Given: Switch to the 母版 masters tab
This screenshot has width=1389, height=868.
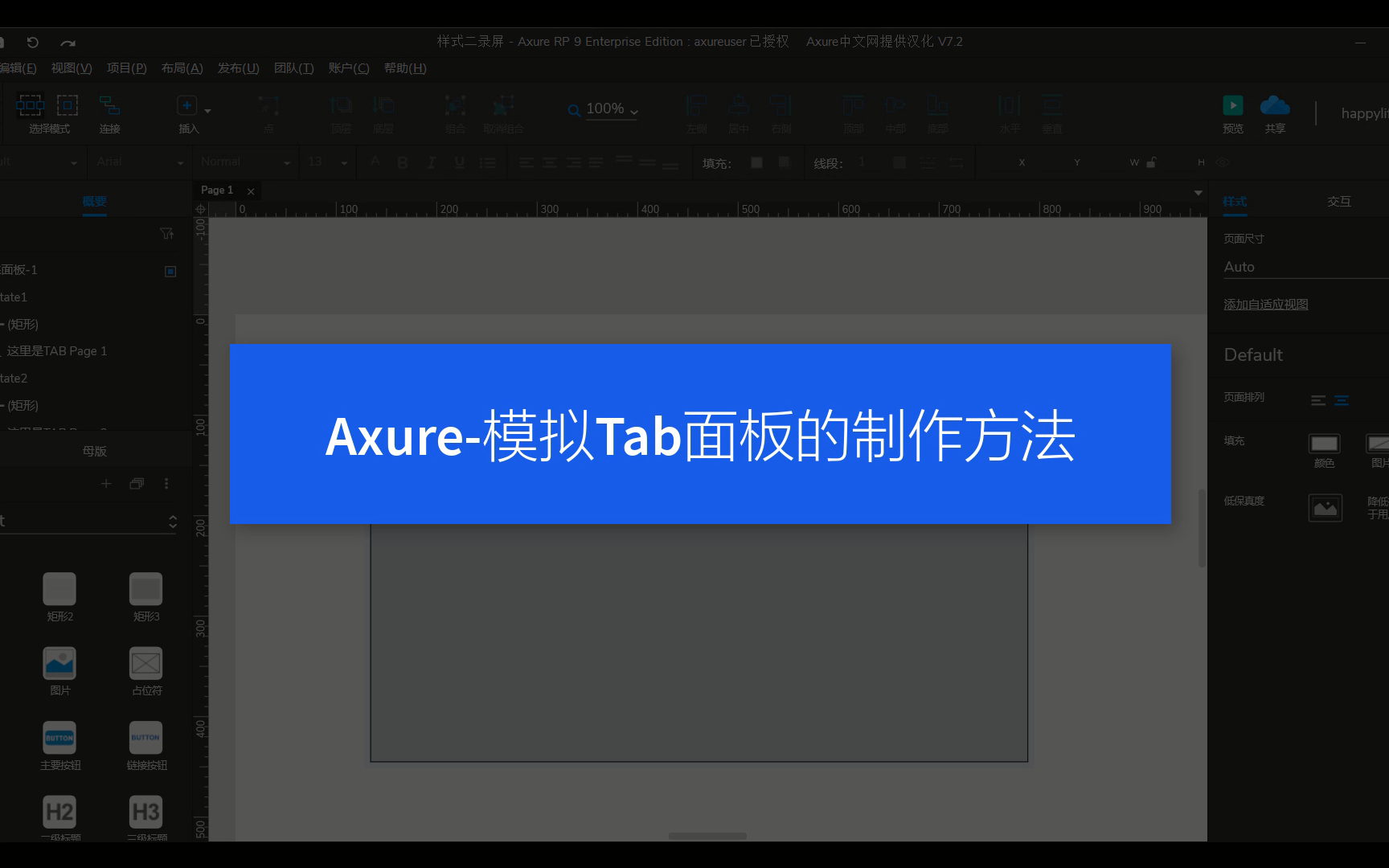Looking at the screenshot, I should (x=95, y=451).
